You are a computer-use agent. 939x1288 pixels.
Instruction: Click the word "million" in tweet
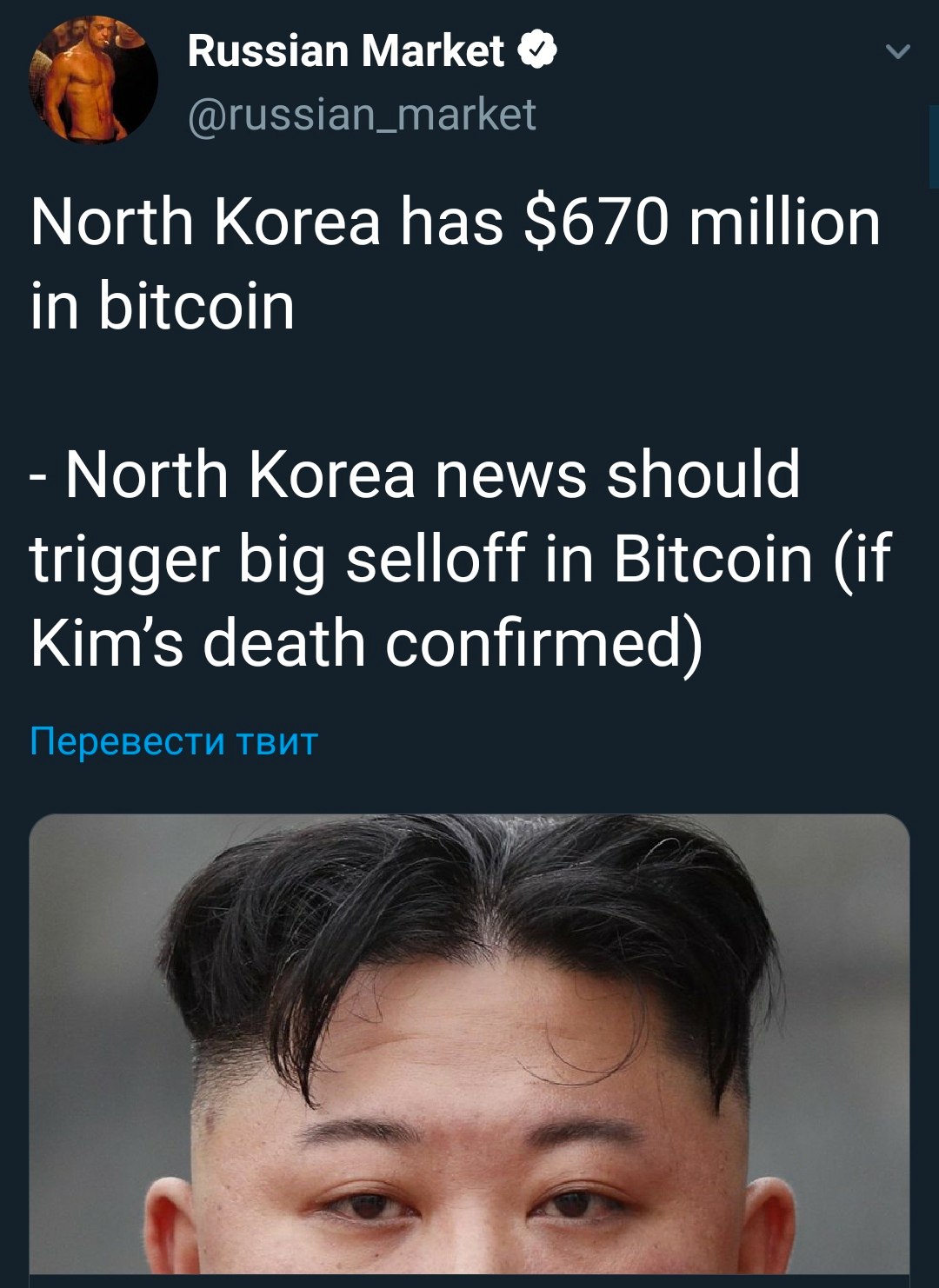click(785, 222)
